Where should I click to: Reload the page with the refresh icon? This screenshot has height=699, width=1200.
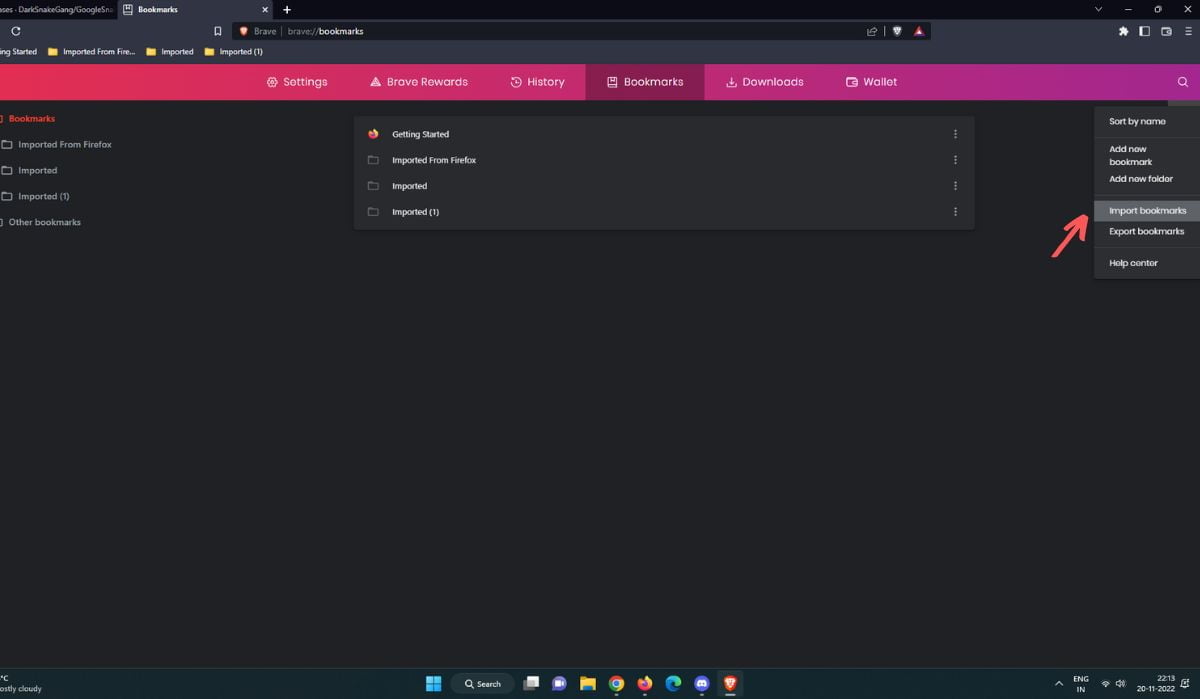point(14,31)
